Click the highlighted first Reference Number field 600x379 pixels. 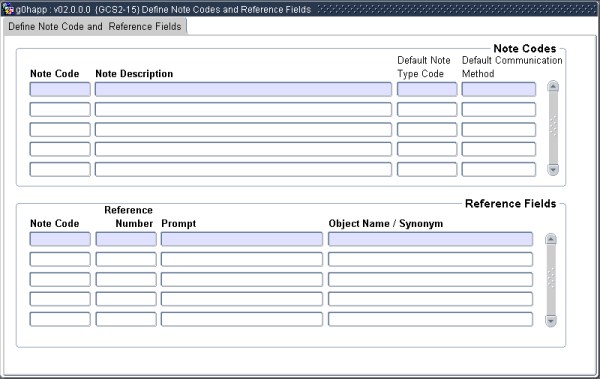pos(126,239)
